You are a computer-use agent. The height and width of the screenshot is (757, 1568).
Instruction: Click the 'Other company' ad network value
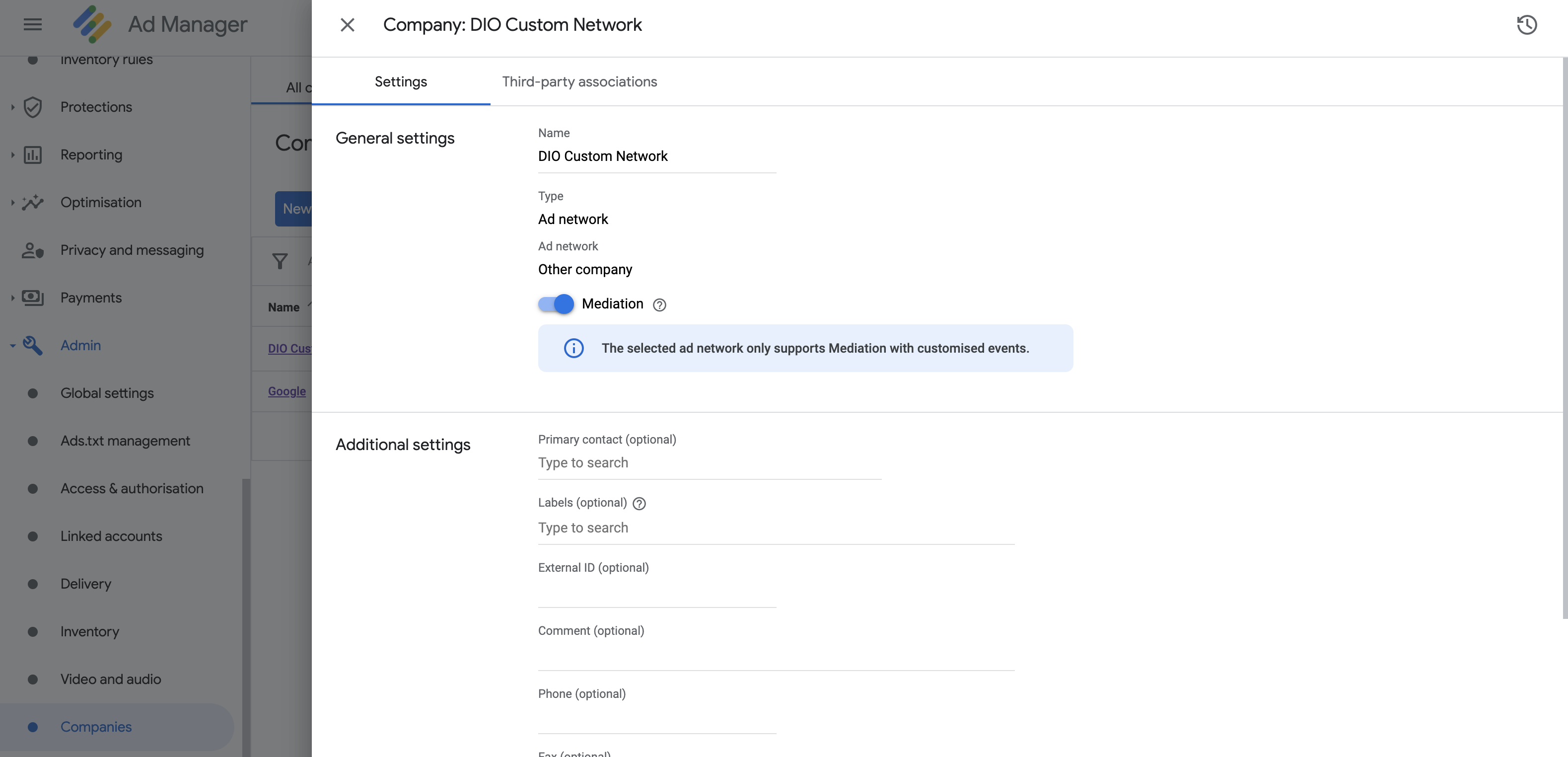pyautogui.click(x=585, y=270)
